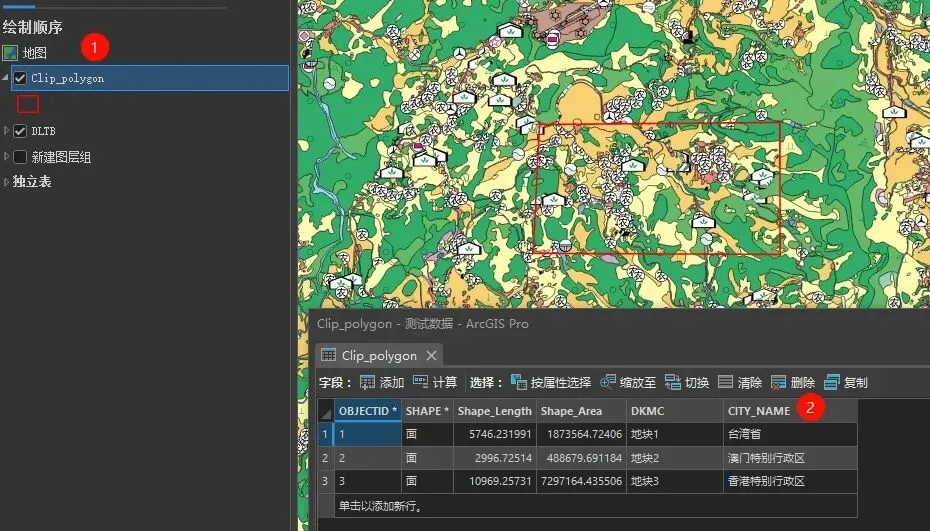The image size is (930, 531).
Task: Click the 计算 field calculator icon
Action: click(421, 381)
